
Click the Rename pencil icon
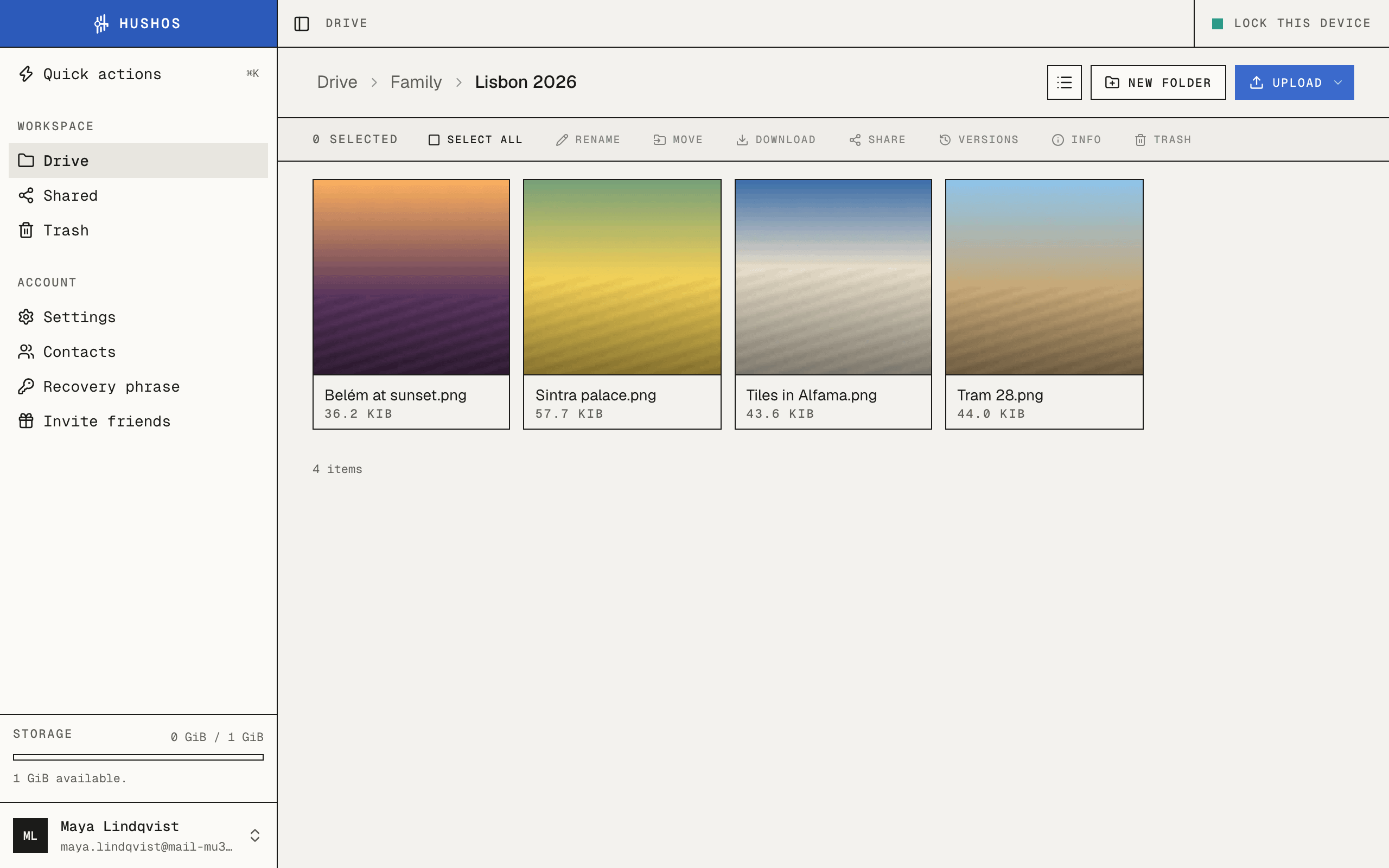click(562, 140)
